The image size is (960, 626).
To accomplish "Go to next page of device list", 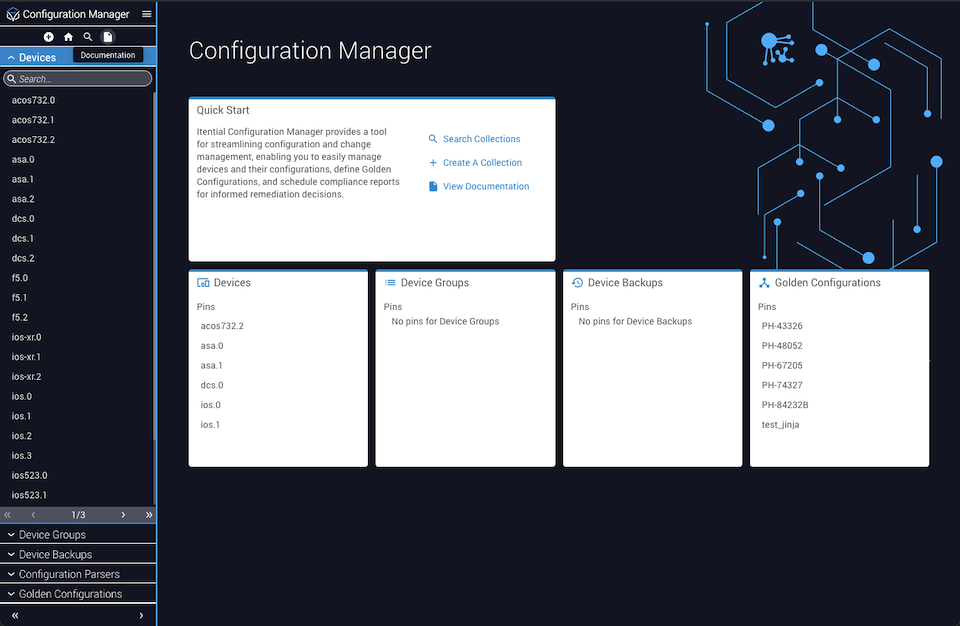I will coord(123,515).
